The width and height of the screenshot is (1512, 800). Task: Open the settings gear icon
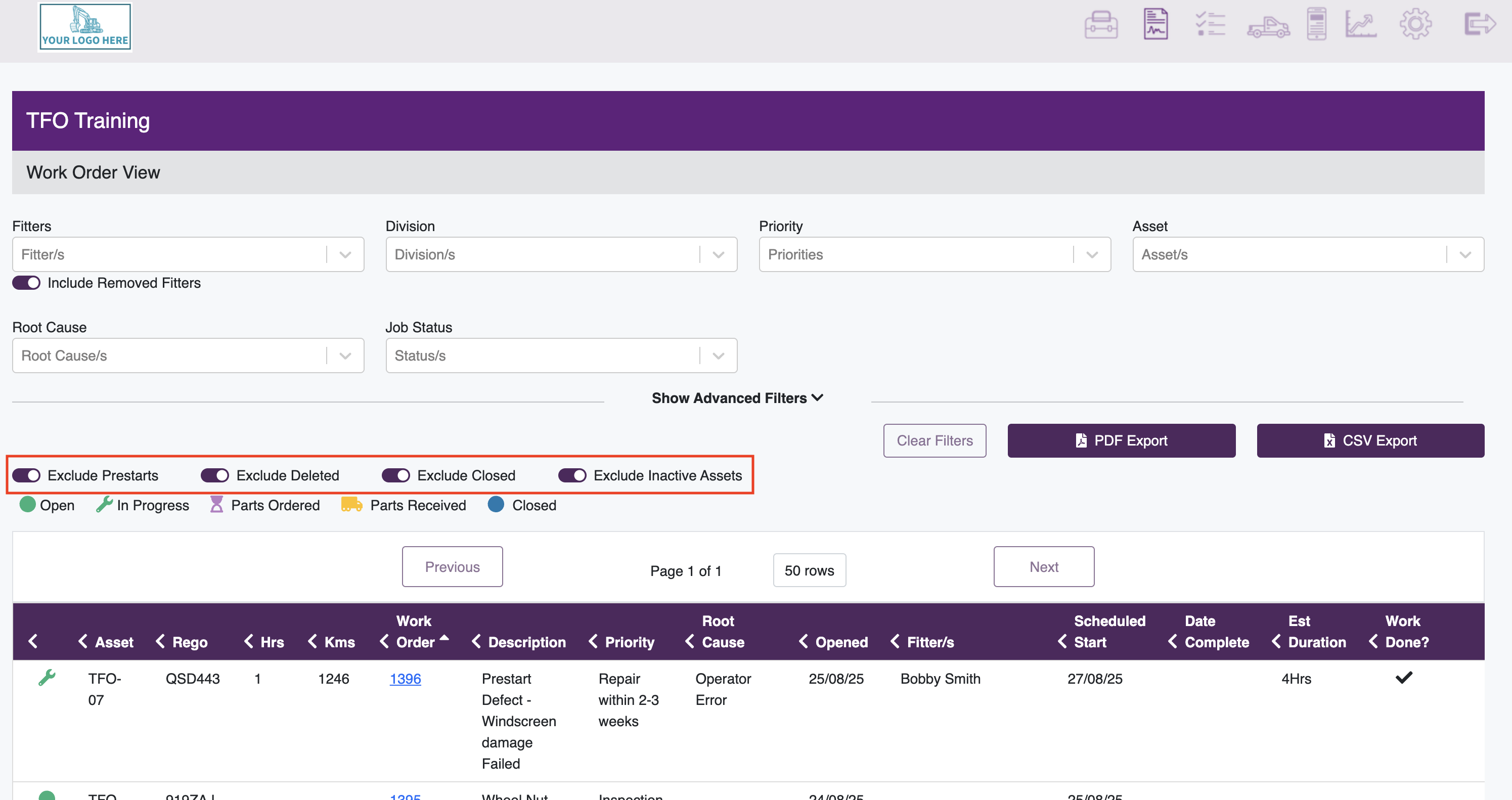(1416, 24)
